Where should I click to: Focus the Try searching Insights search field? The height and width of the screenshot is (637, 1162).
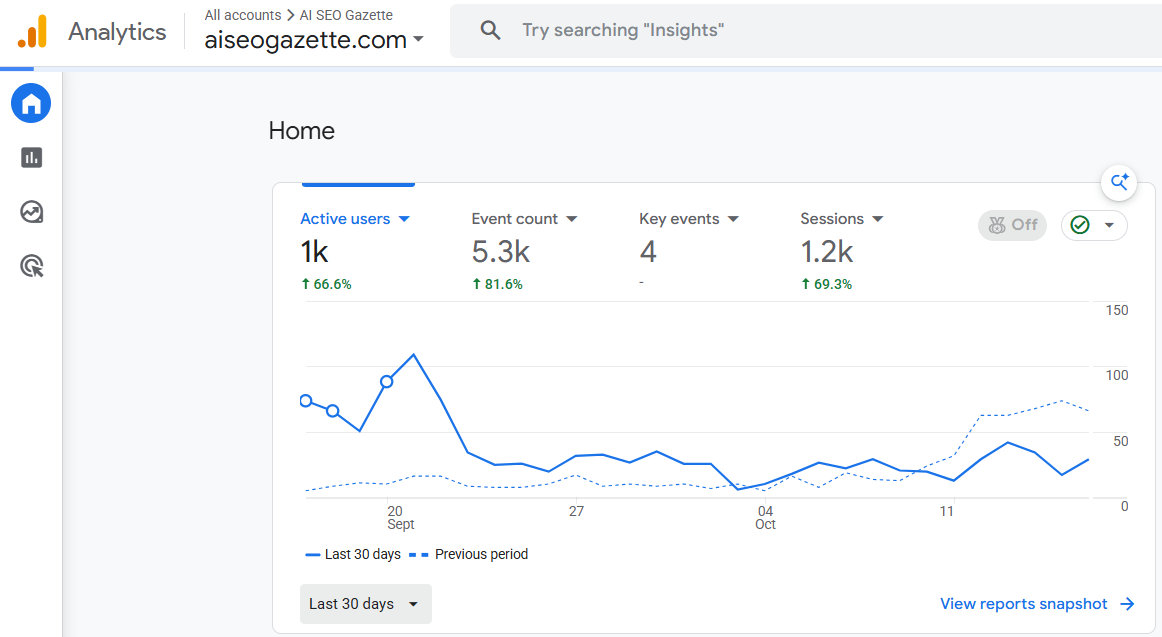[x=806, y=30]
